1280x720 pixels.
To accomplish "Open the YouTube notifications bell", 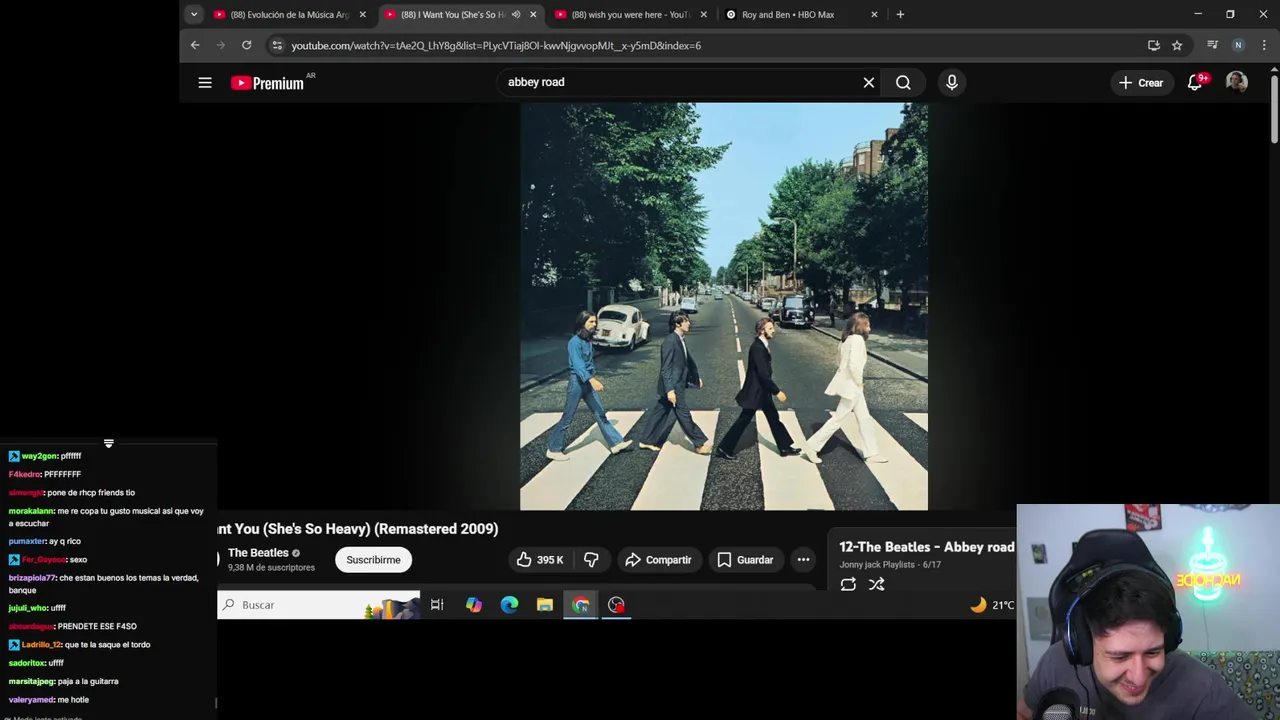I will click(x=1195, y=83).
